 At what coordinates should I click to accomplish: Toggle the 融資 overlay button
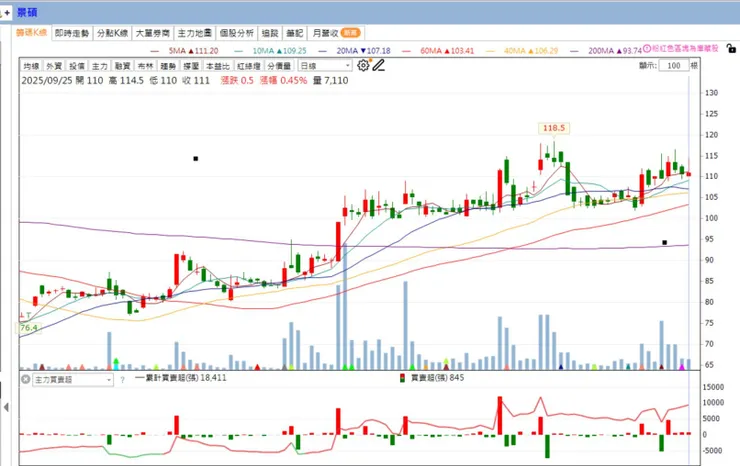pos(123,66)
